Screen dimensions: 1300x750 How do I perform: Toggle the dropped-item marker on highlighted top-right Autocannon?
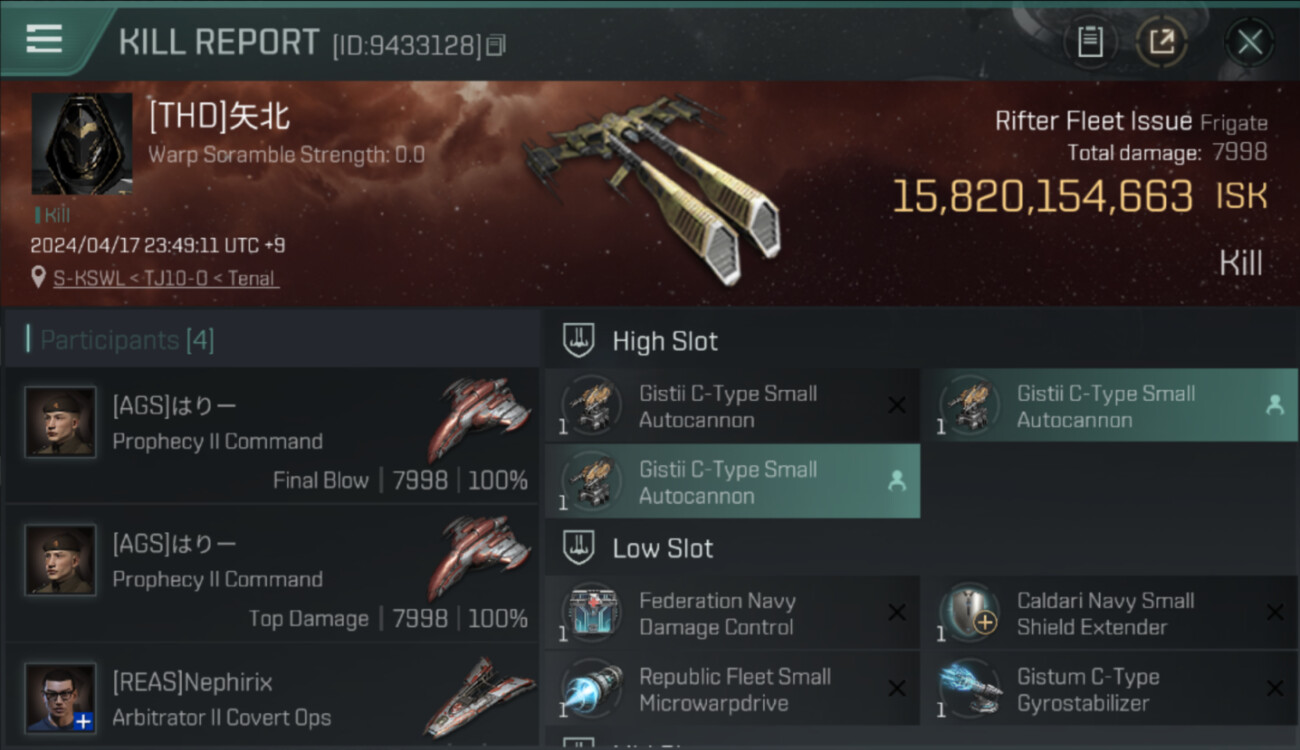(1275, 405)
